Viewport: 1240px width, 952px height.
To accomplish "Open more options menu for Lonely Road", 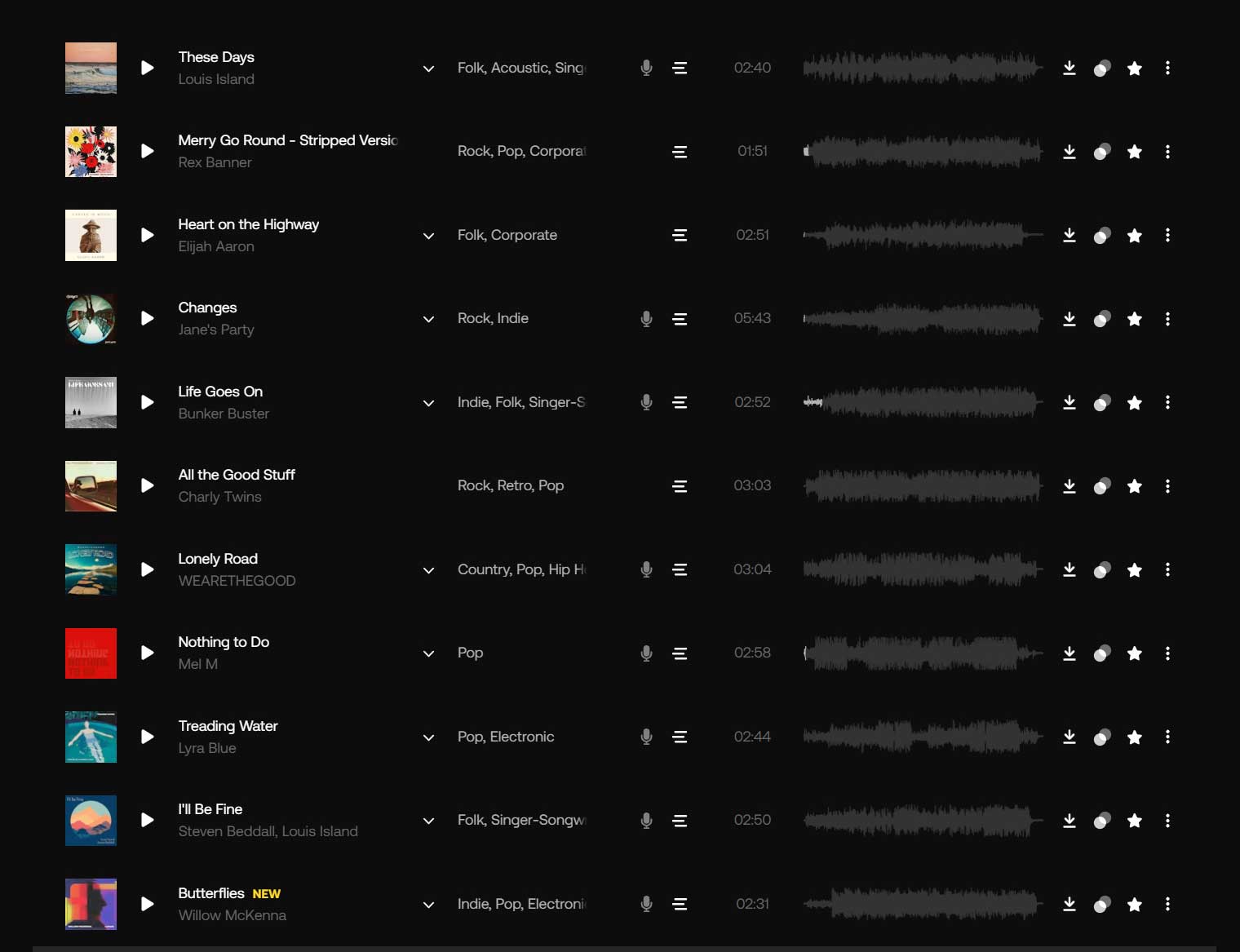I will click(1167, 569).
